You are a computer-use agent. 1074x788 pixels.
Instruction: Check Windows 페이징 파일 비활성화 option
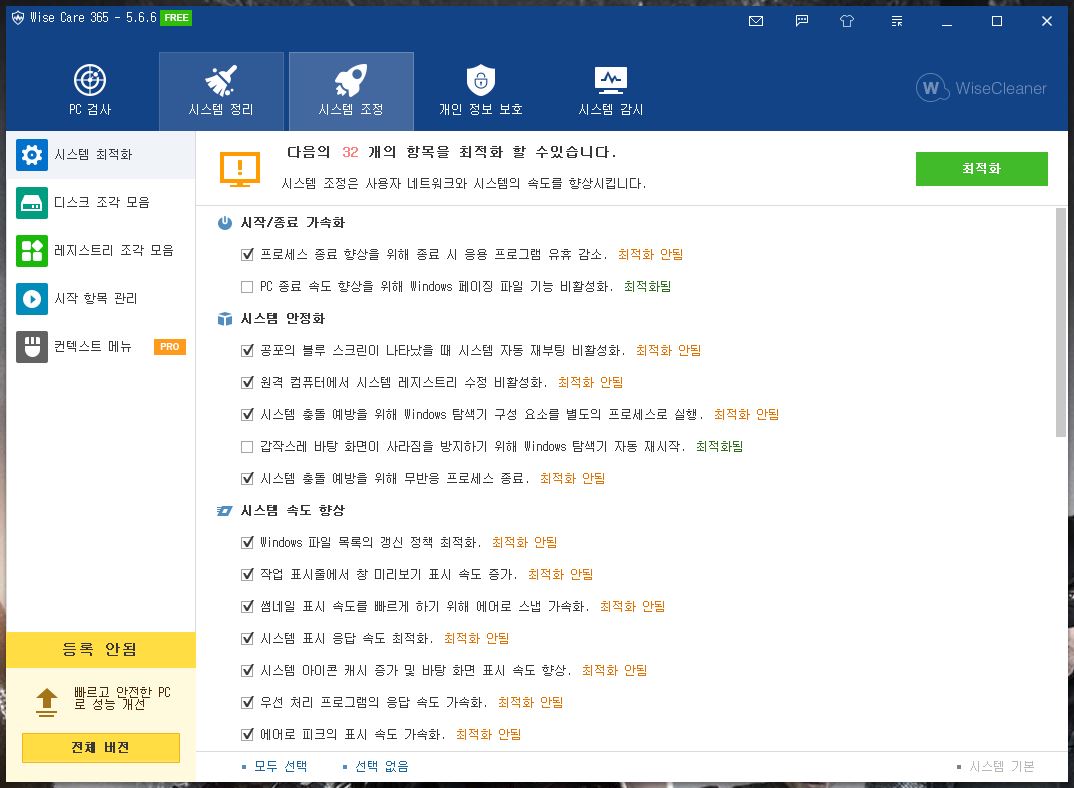247,287
